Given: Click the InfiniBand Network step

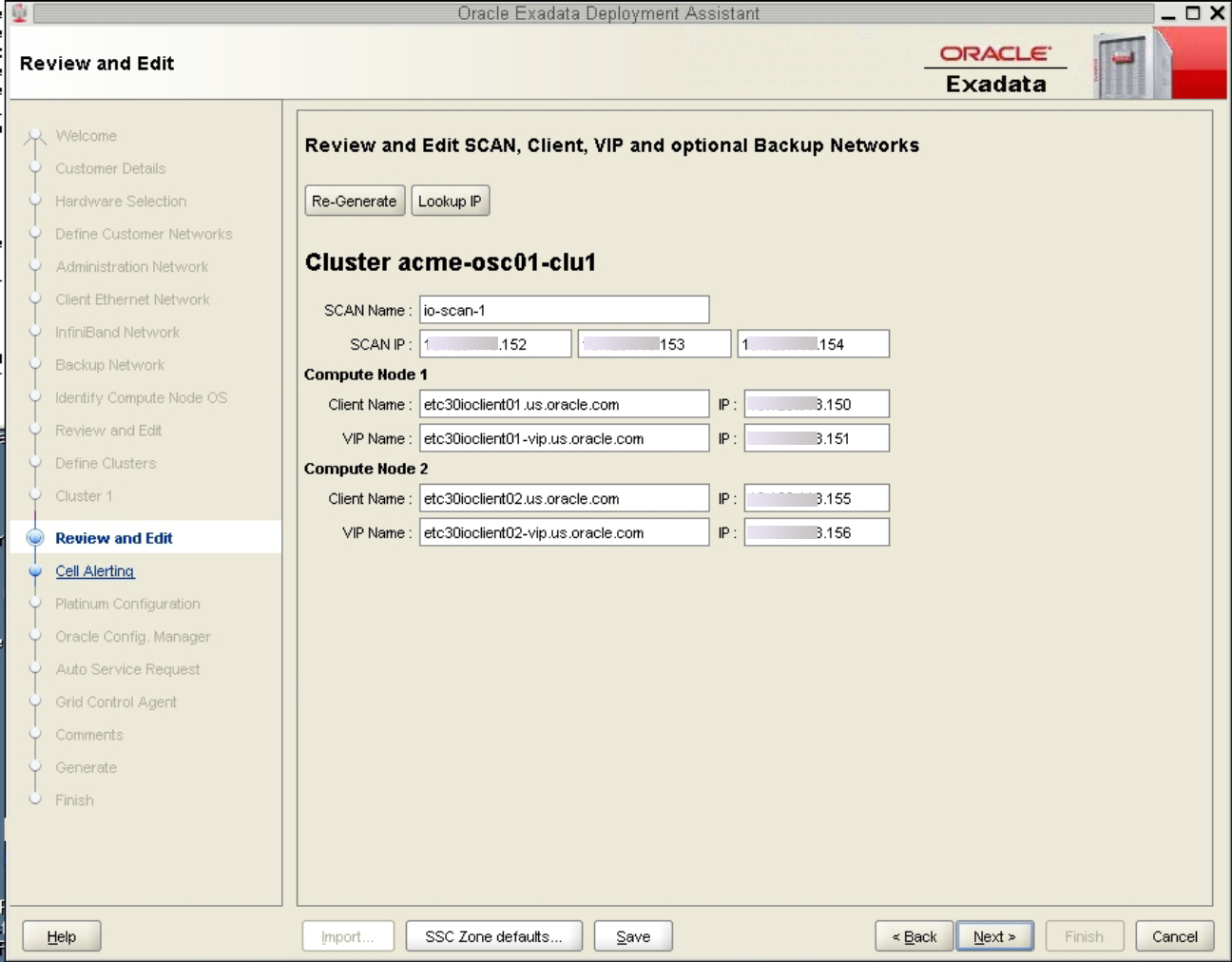Looking at the screenshot, I should (118, 333).
